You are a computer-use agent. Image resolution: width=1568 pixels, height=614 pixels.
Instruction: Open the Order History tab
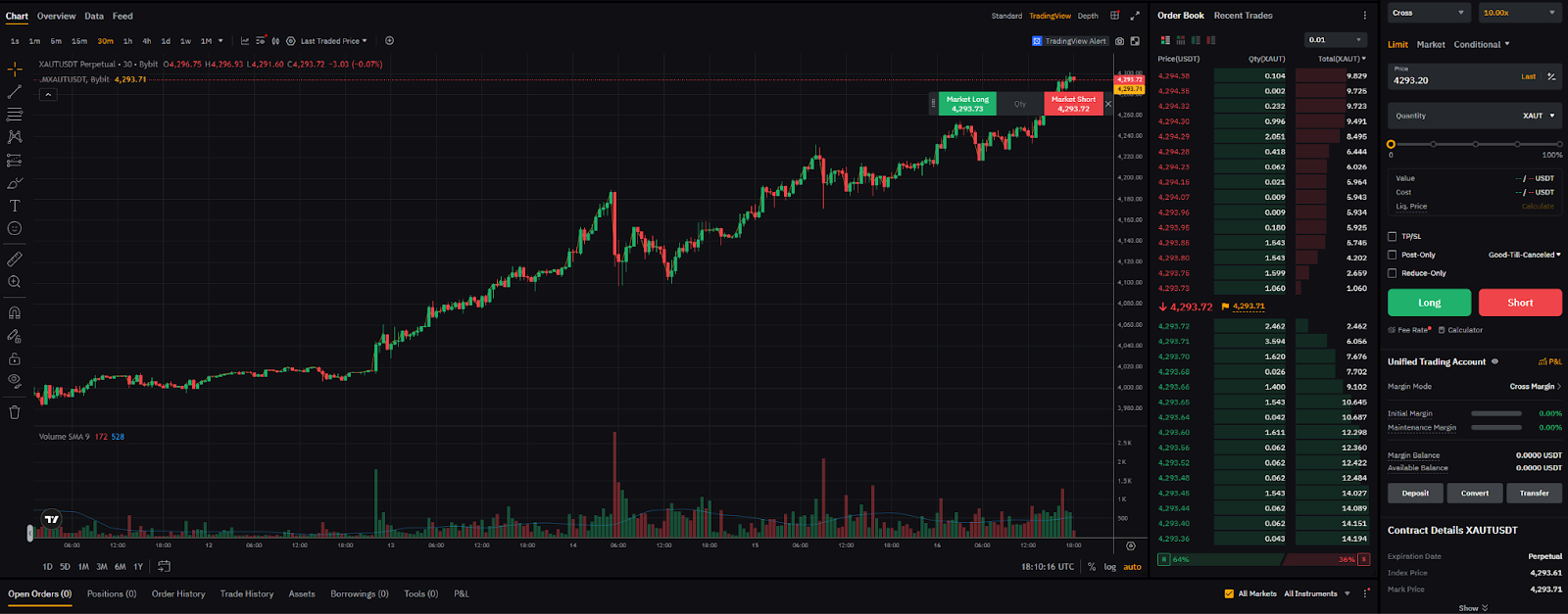pyautogui.click(x=178, y=593)
